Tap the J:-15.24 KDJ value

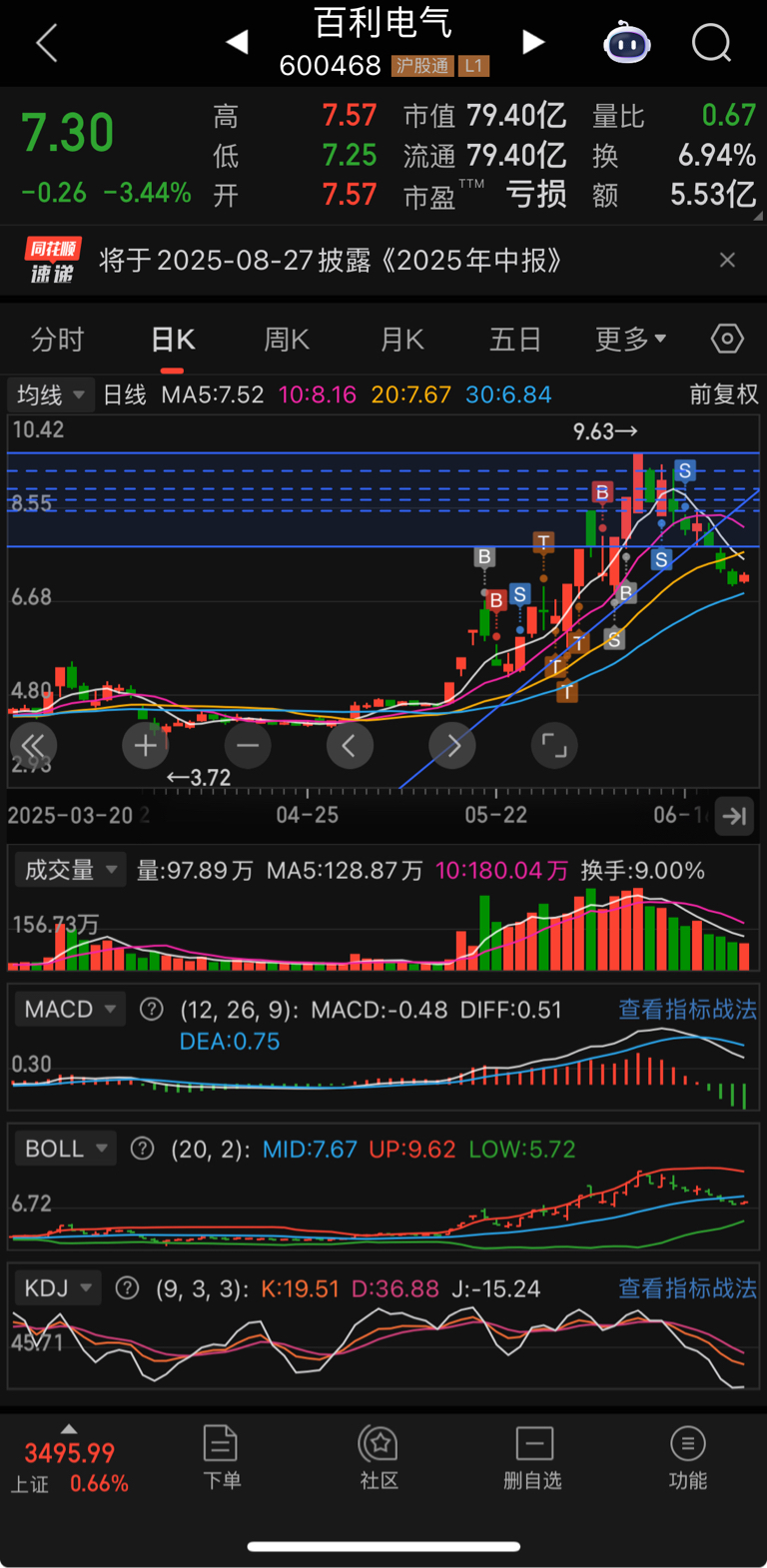tap(496, 1288)
